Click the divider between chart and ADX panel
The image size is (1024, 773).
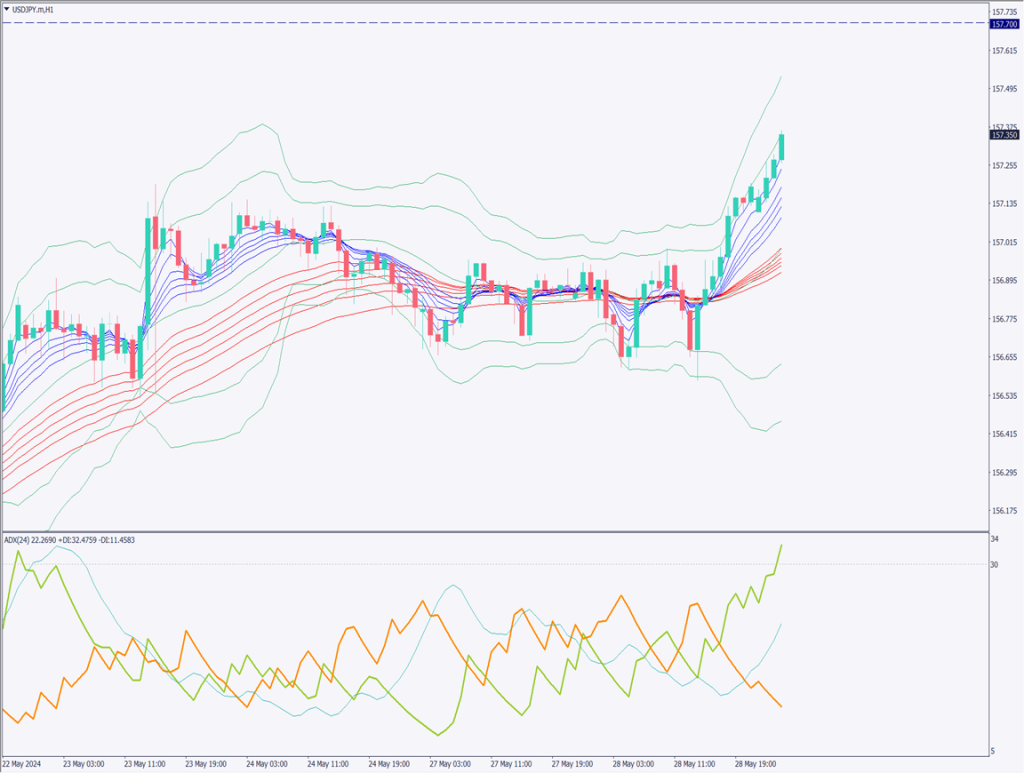pyautogui.click(x=500, y=531)
